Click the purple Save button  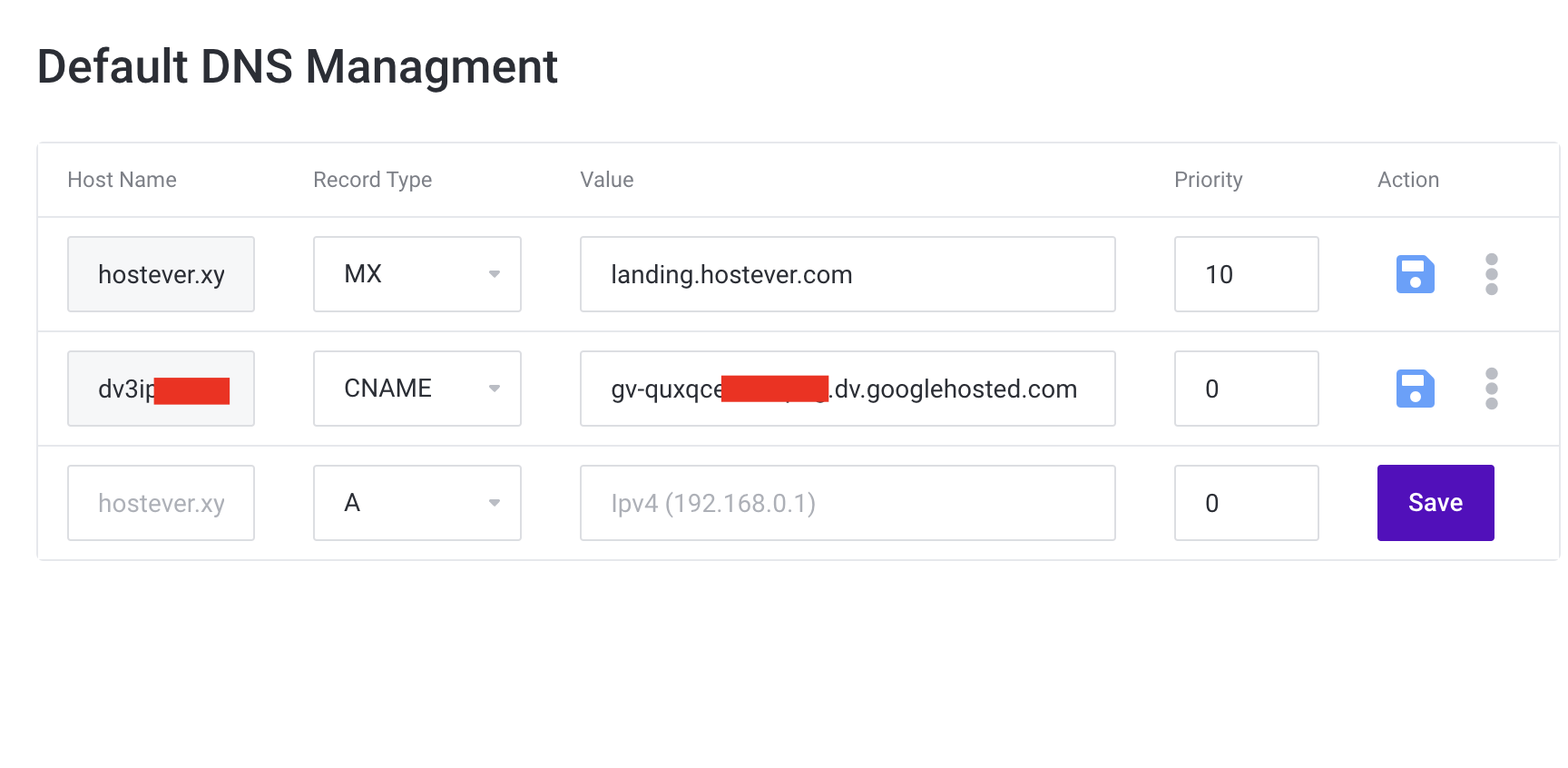tap(1436, 503)
